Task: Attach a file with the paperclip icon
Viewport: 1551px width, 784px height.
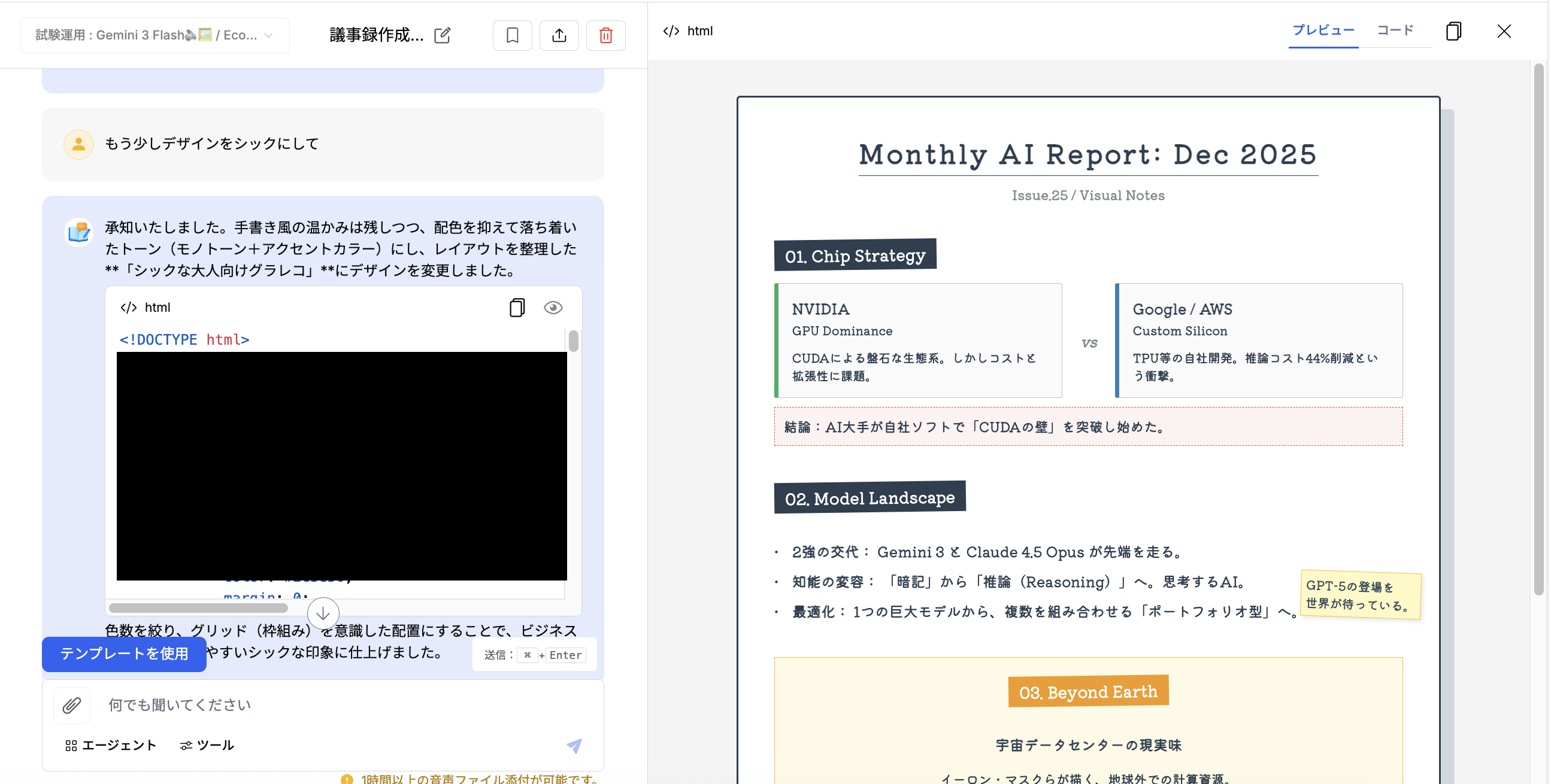Action: (x=72, y=705)
